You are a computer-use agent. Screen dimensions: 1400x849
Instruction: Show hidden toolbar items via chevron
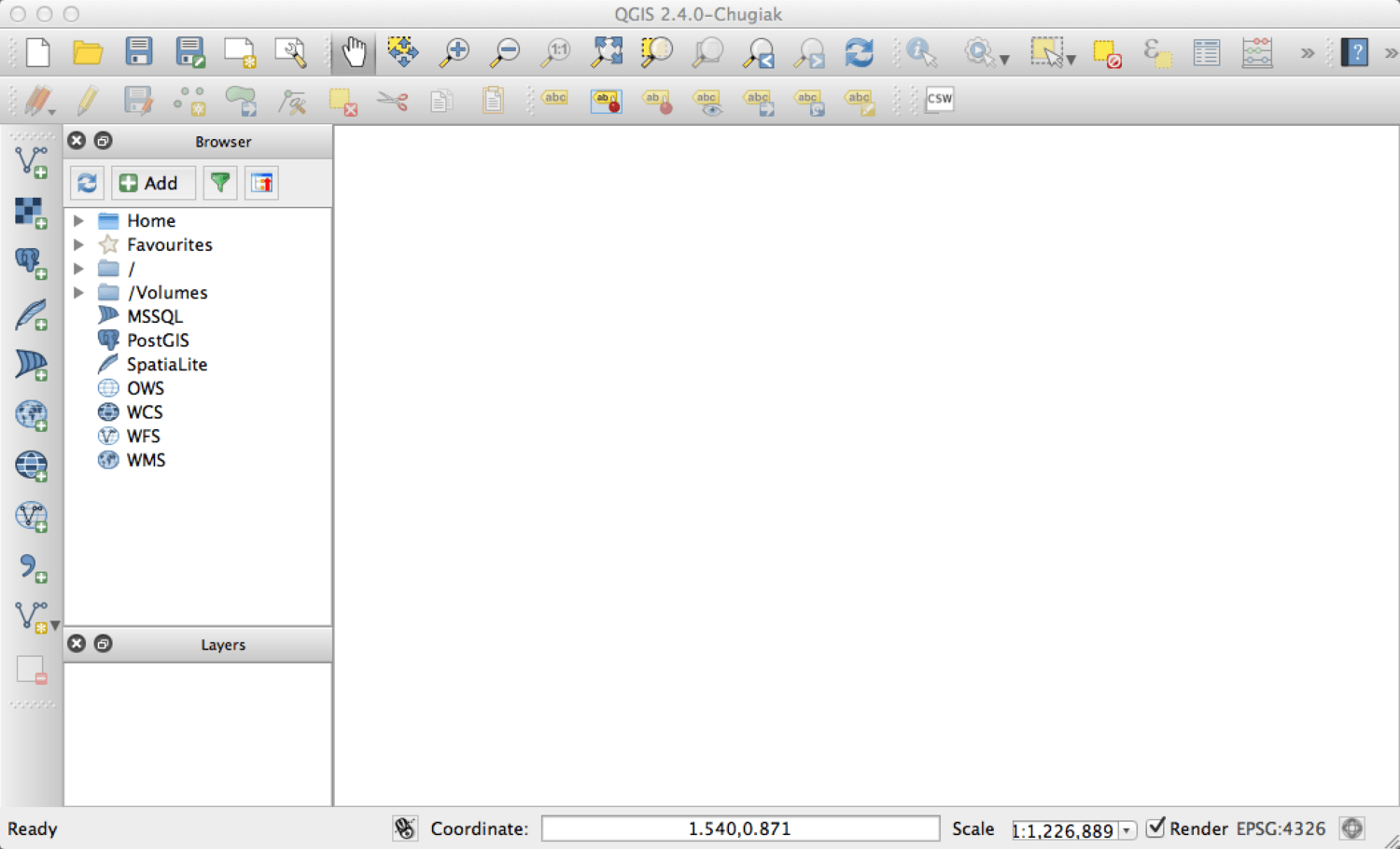click(1308, 53)
